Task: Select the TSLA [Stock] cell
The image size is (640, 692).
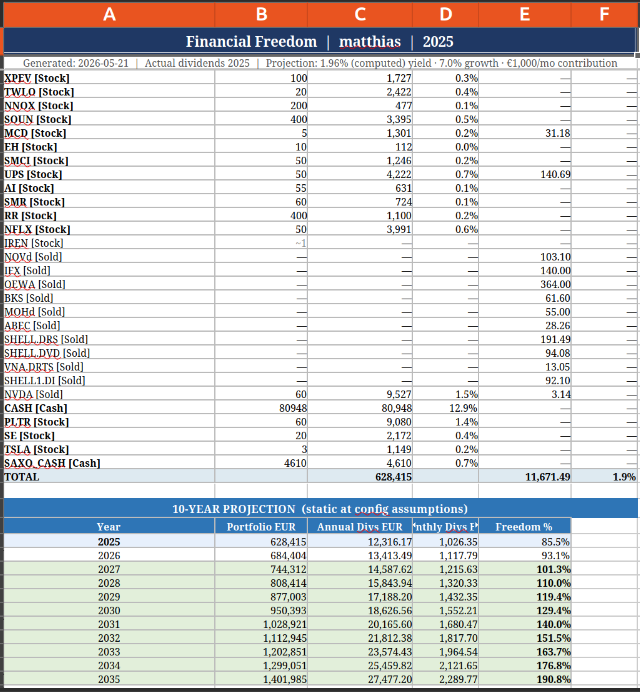Action: point(109,449)
